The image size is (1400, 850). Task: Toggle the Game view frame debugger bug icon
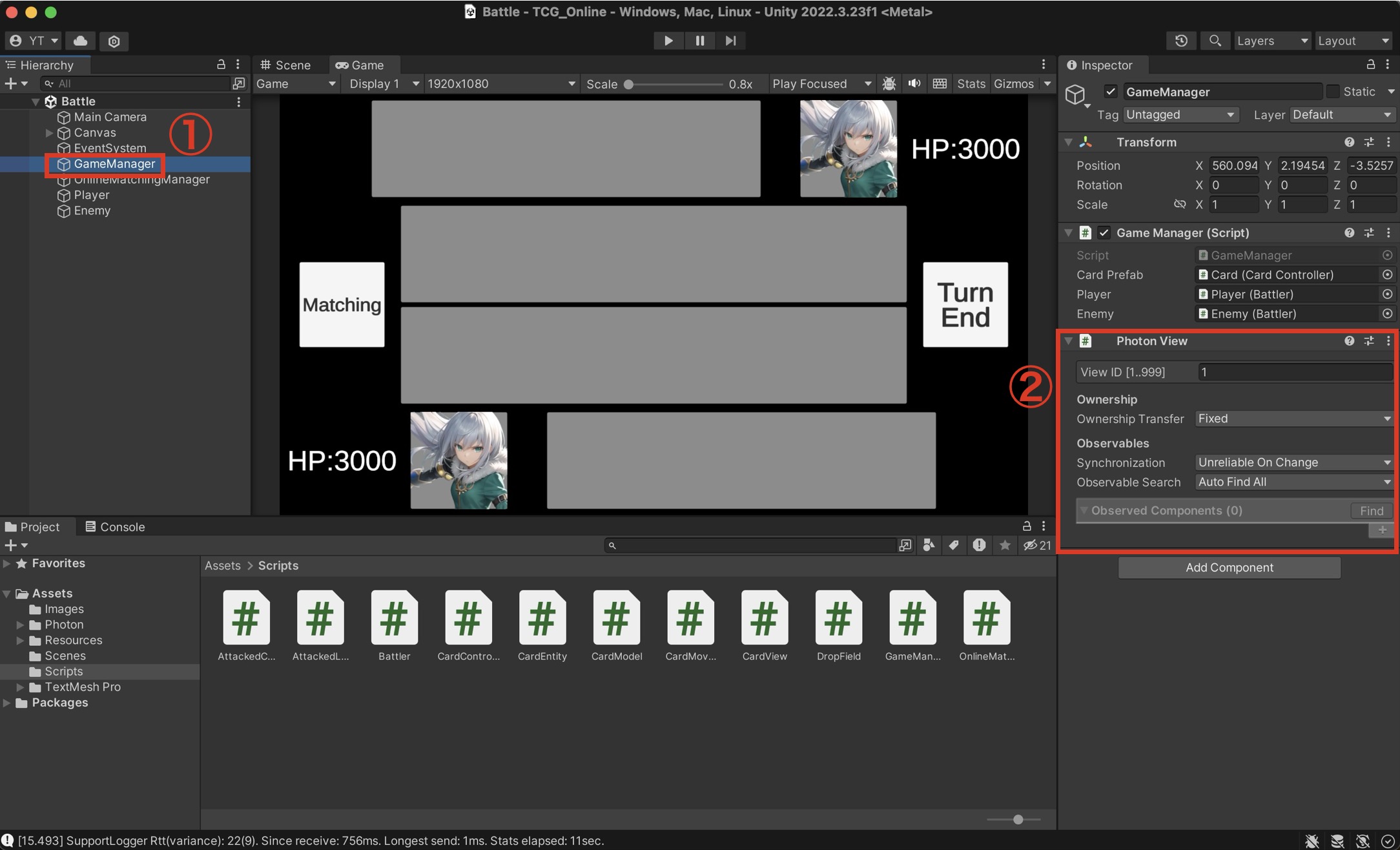tap(889, 84)
